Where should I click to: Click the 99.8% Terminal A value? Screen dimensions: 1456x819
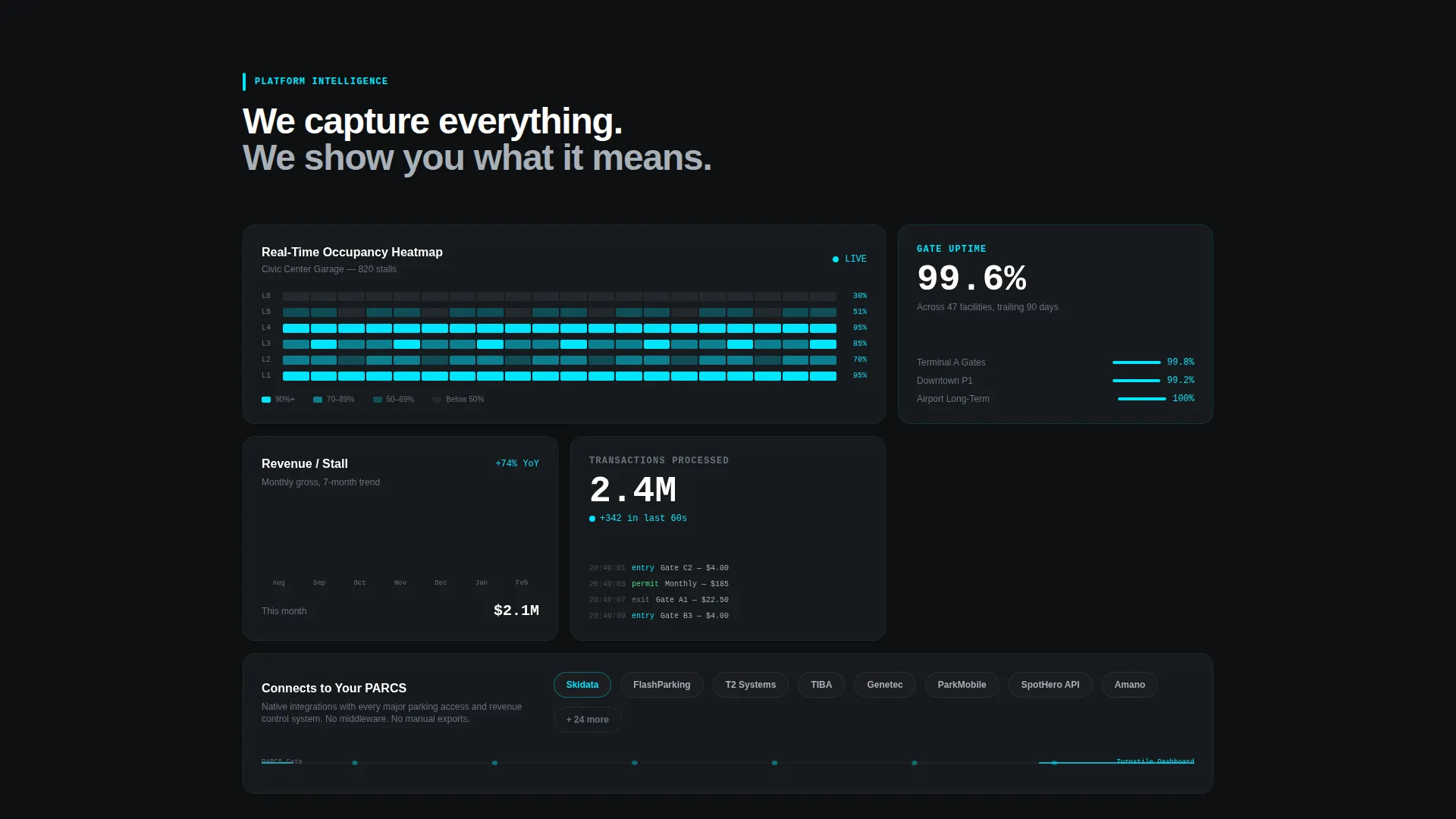[1180, 362]
